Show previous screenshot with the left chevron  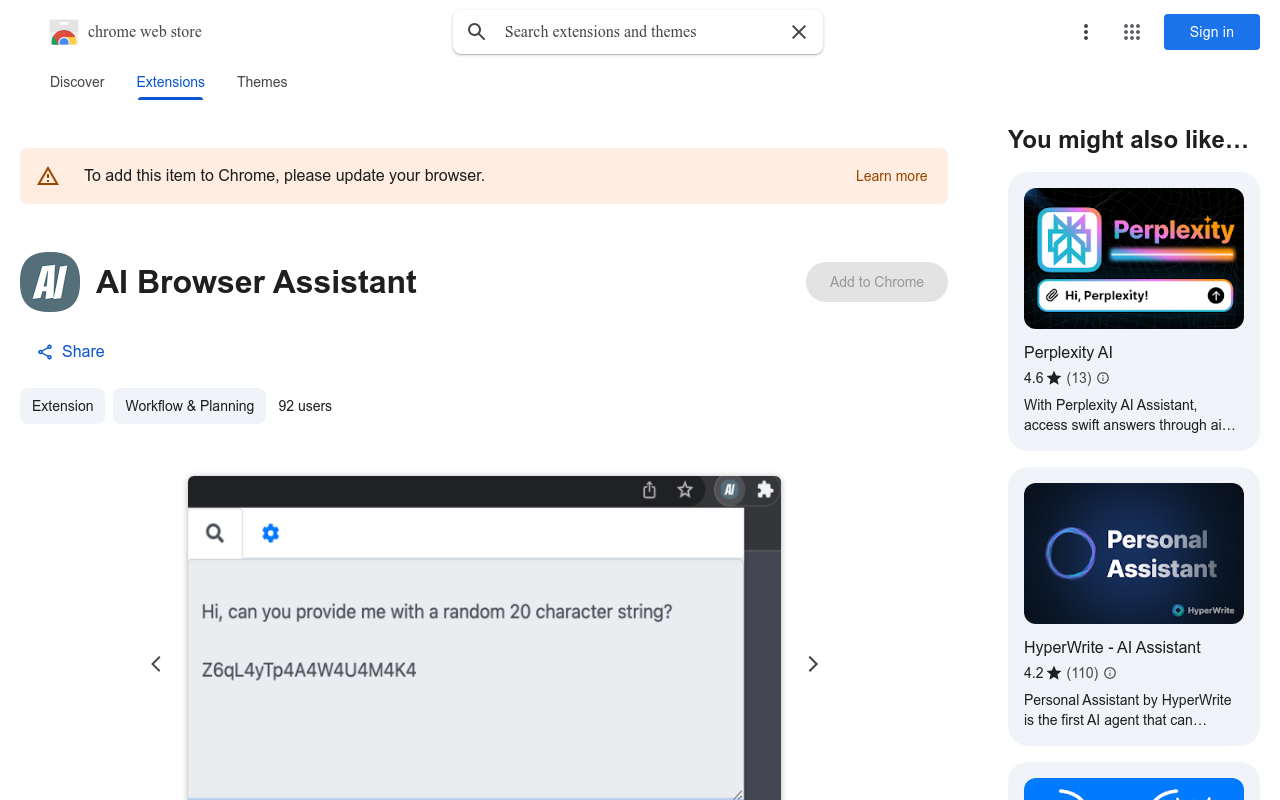(x=156, y=663)
